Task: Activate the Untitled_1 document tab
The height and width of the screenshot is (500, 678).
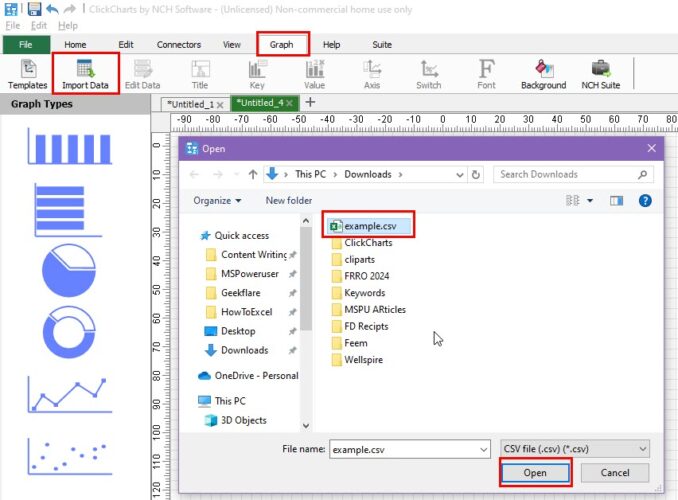Action: click(x=191, y=104)
